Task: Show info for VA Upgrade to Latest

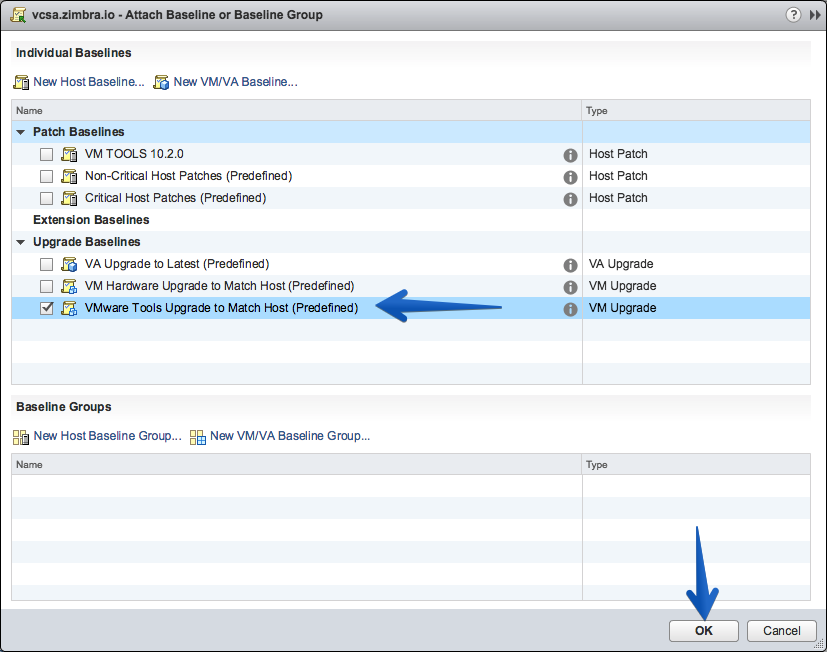Action: click(570, 265)
